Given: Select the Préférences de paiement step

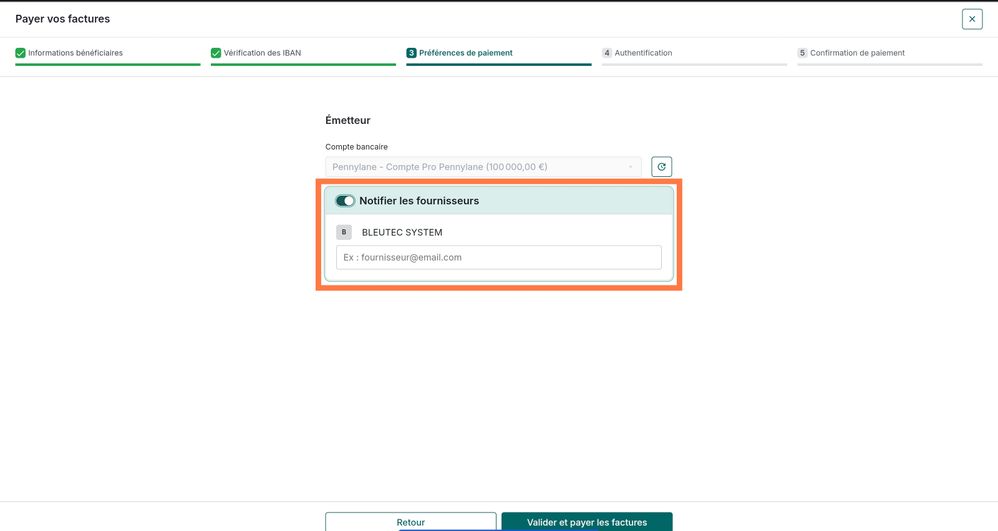Looking at the screenshot, I should tap(465, 53).
